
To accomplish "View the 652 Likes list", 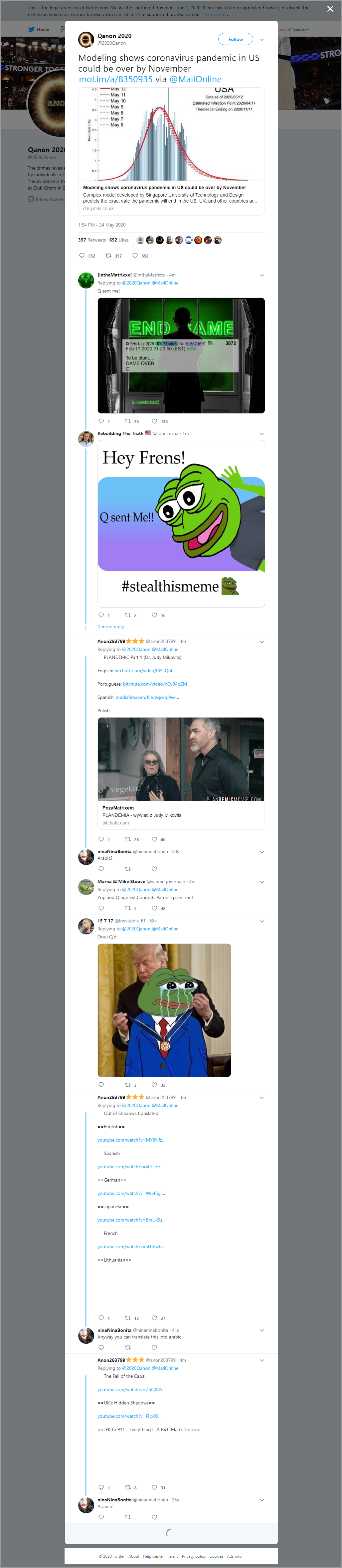I will [119, 240].
